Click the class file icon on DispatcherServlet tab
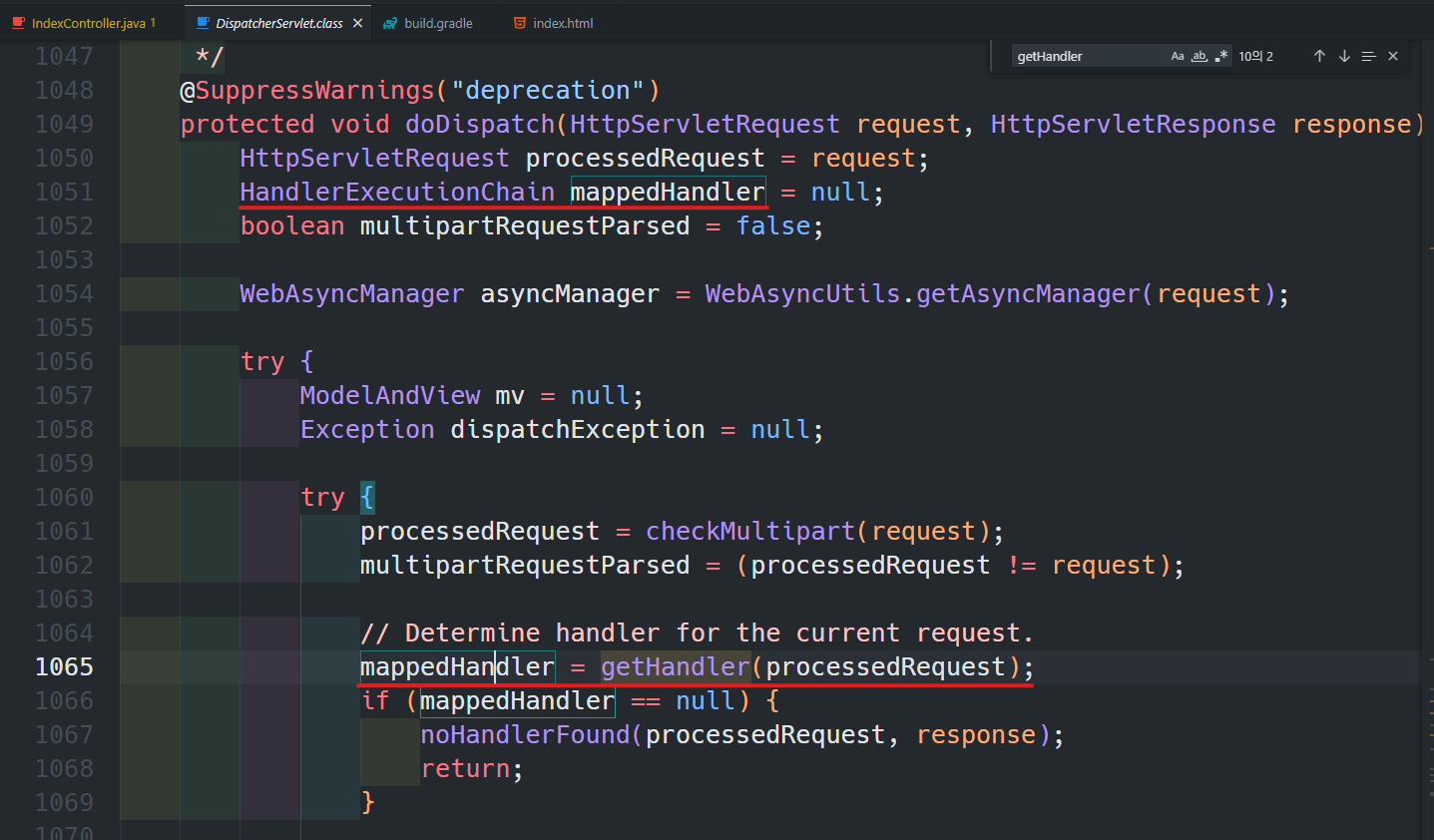 pyautogui.click(x=204, y=23)
